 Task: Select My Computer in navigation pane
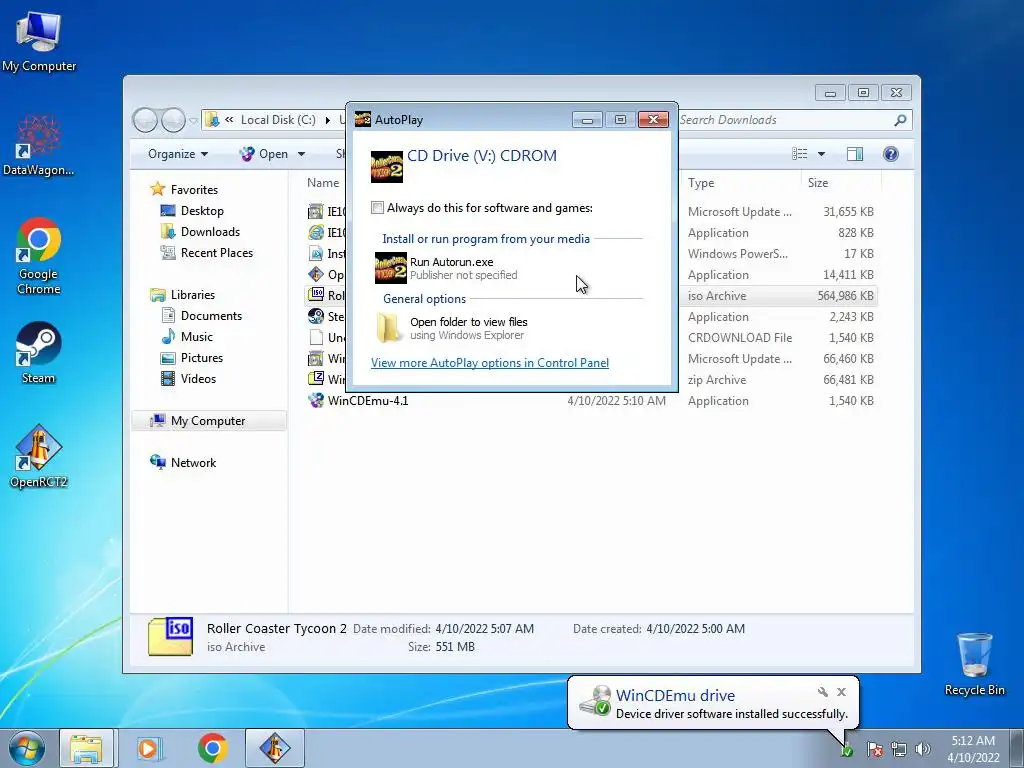pyautogui.click(x=208, y=421)
